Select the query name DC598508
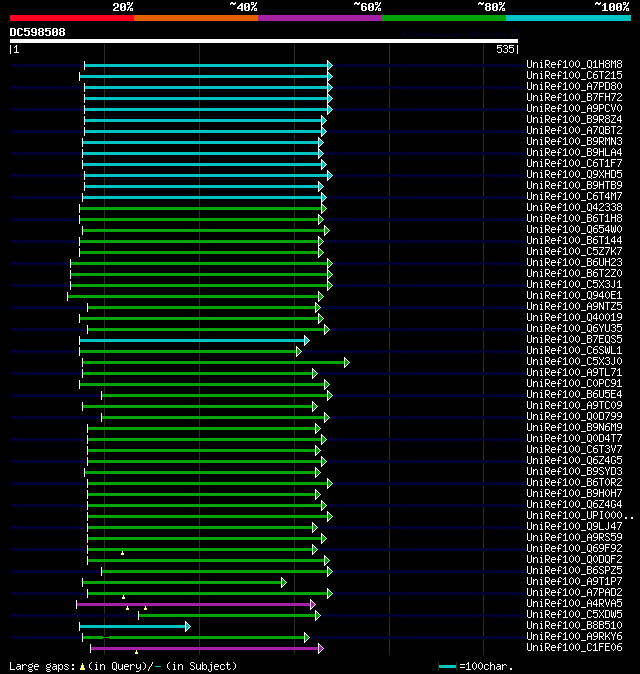The width and height of the screenshot is (640, 674). pyautogui.click(x=37, y=32)
